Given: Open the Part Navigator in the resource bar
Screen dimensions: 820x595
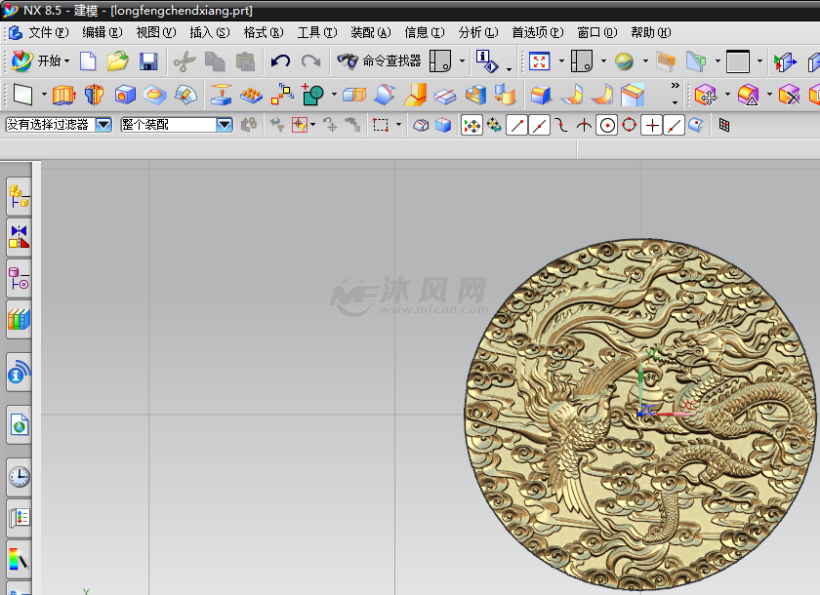Looking at the screenshot, I should click(x=19, y=278).
